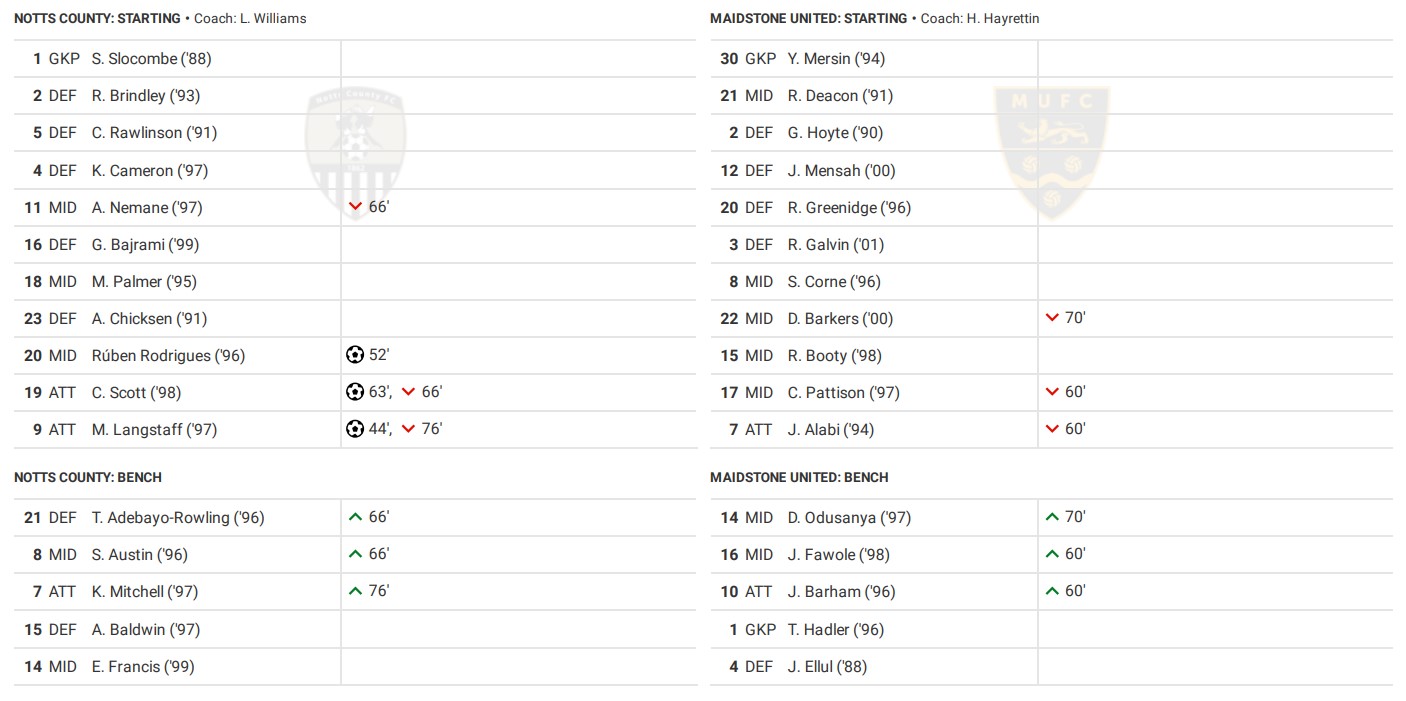The width and height of the screenshot is (1406, 701).
Task: Click A. Nemane's red substituted-off arrow
Action: click(x=355, y=207)
